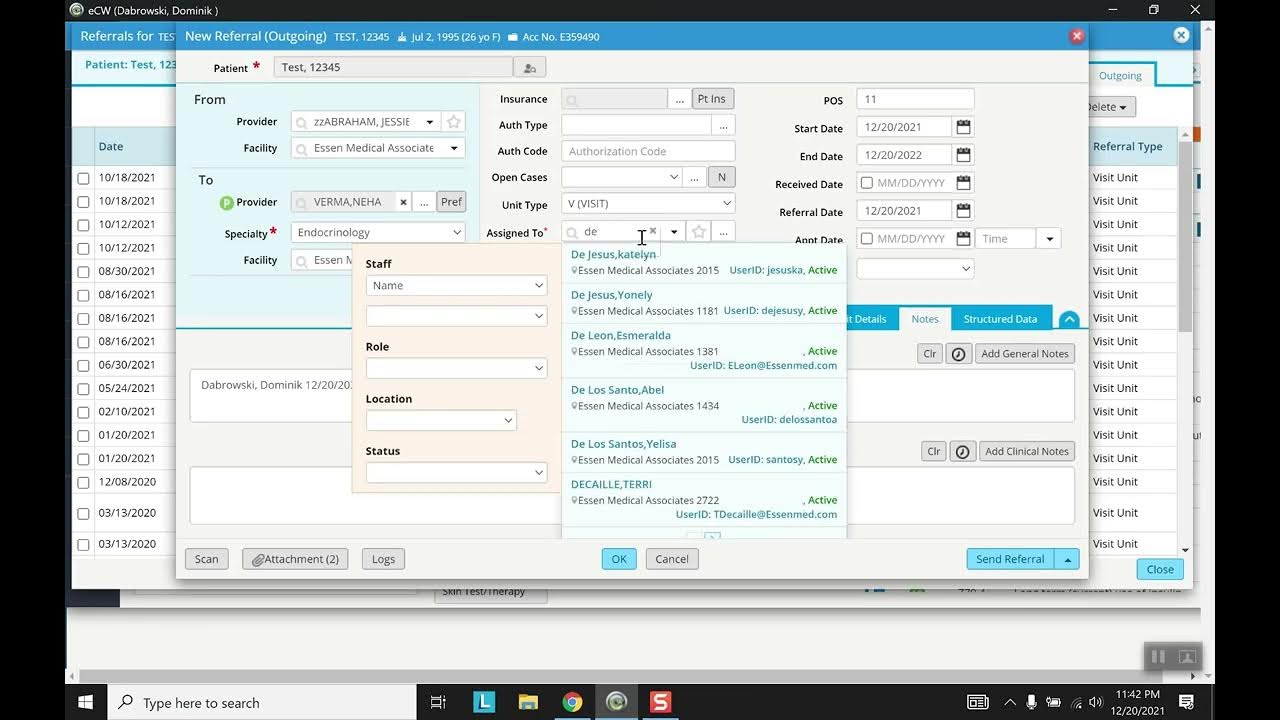This screenshot has width=1280, height=720.
Task: Switch to the Notes tab
Action: (925, 319)
